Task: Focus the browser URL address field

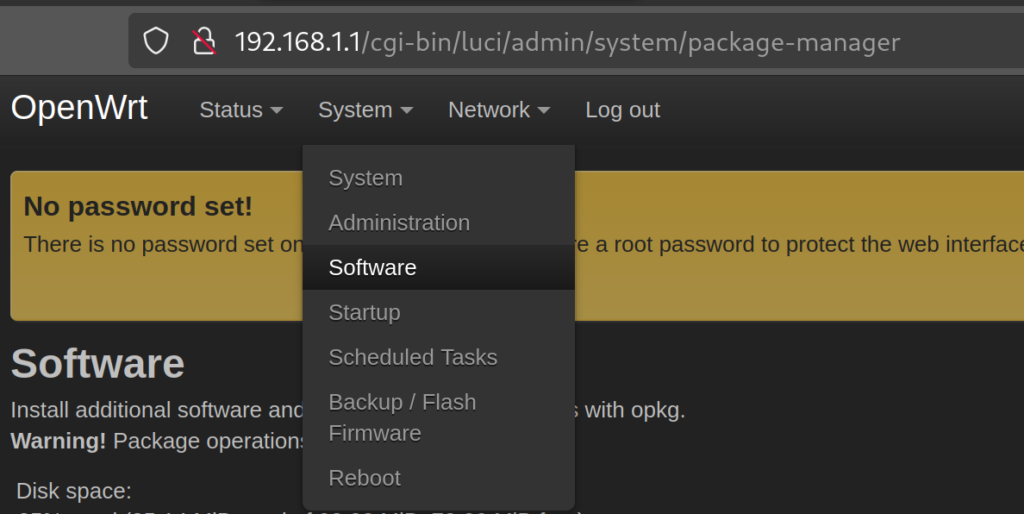Action: [x=600, y=42]
